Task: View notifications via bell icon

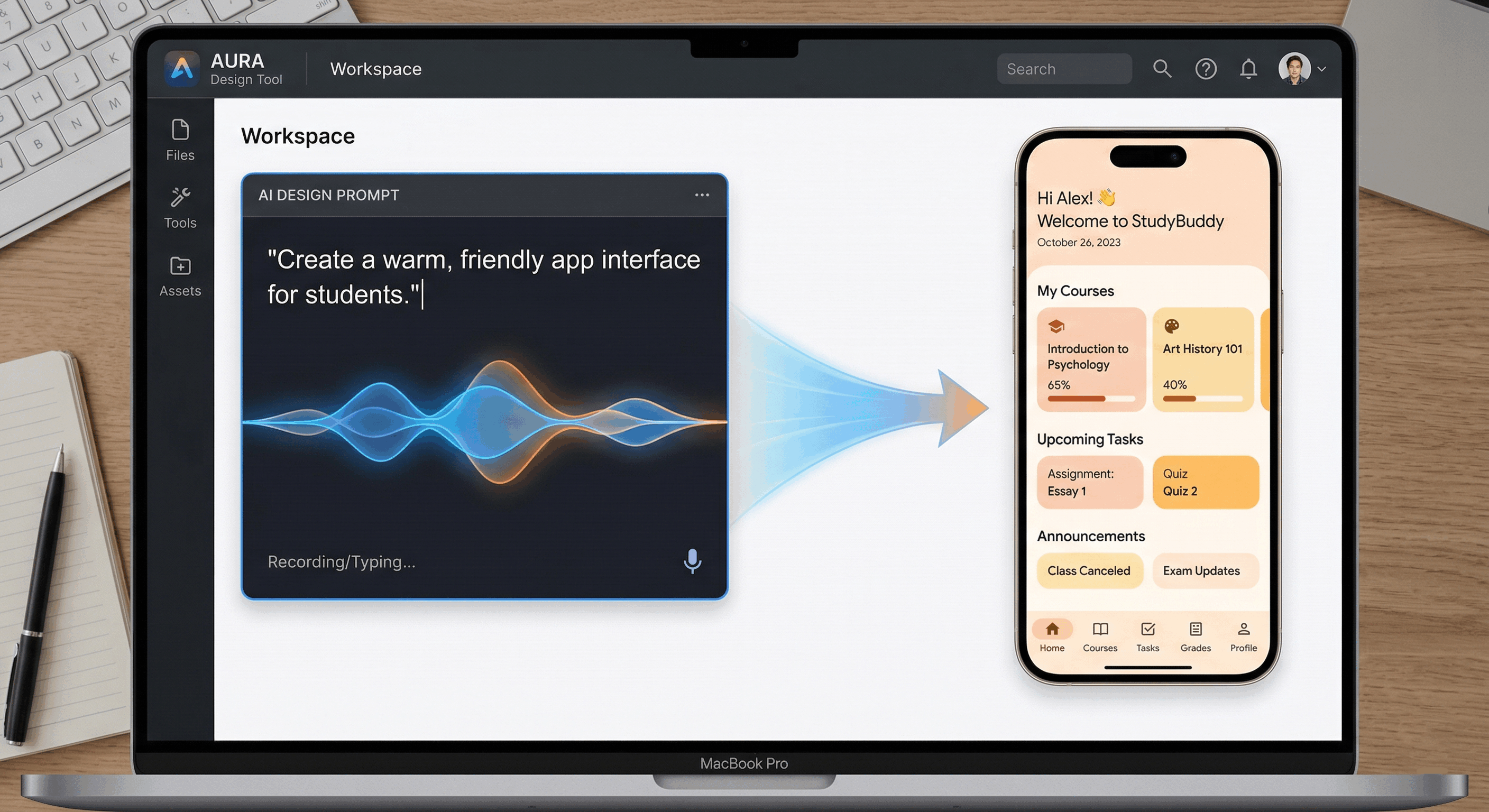Action: pos(1248,69)
